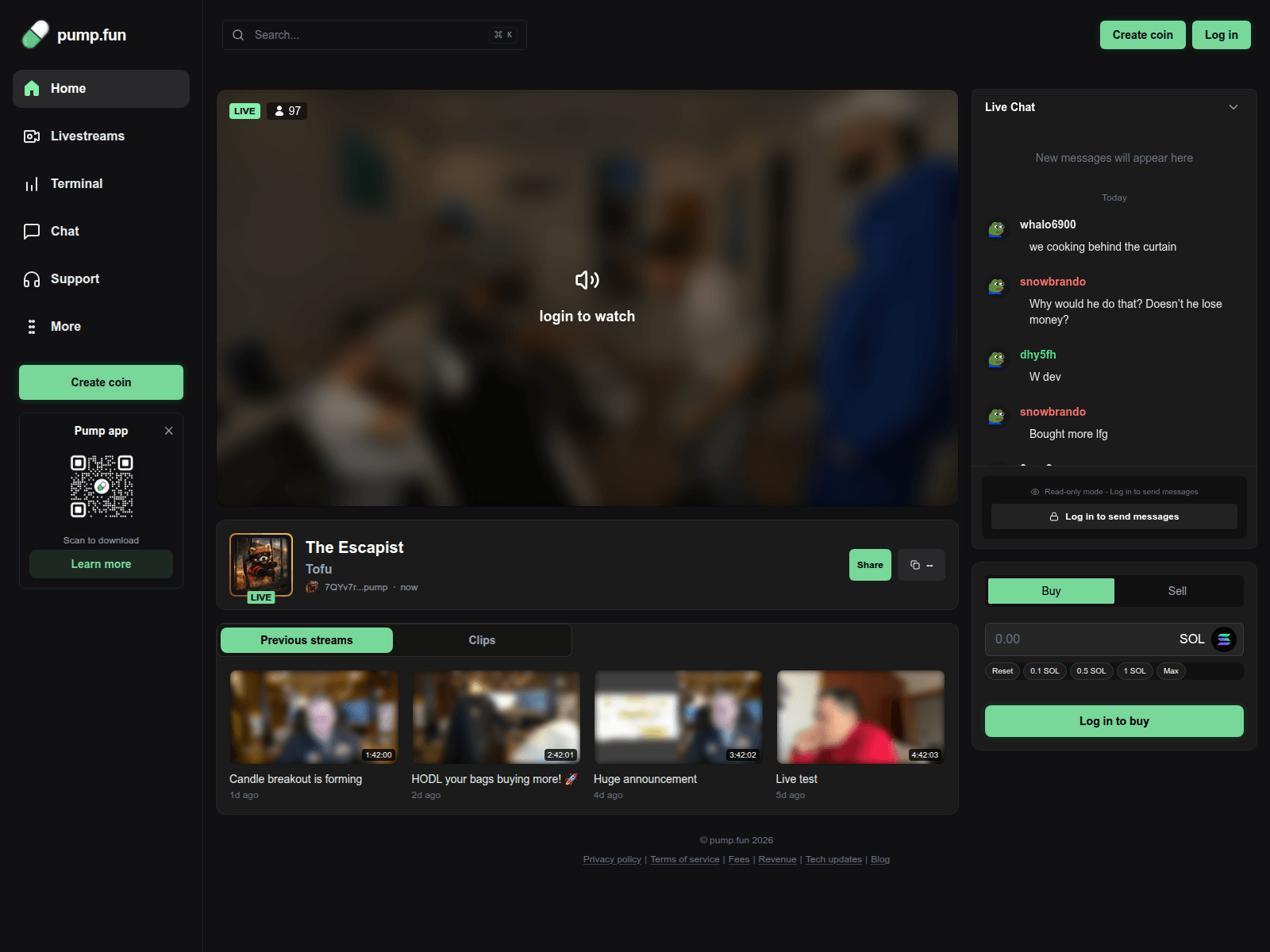Select the Livestreams icon in the sidebar
The height and width of the screenshot is (952, 1270).
[x=32, y=136]
